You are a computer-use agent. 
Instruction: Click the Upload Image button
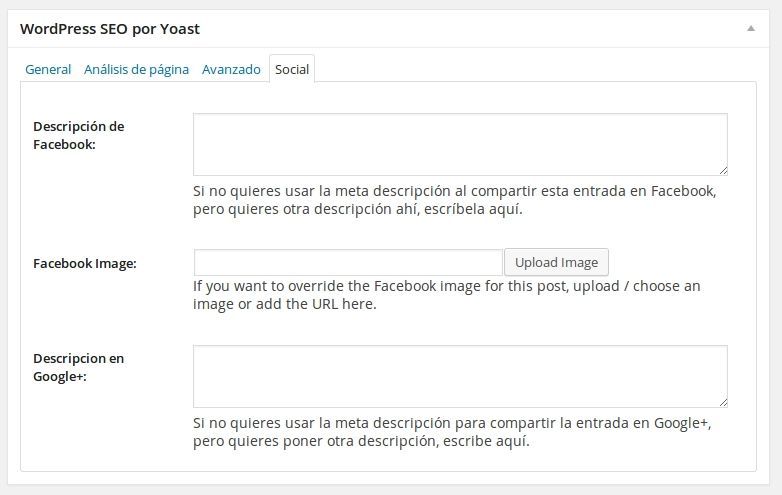pyautogui.click(x=556, y=262)
